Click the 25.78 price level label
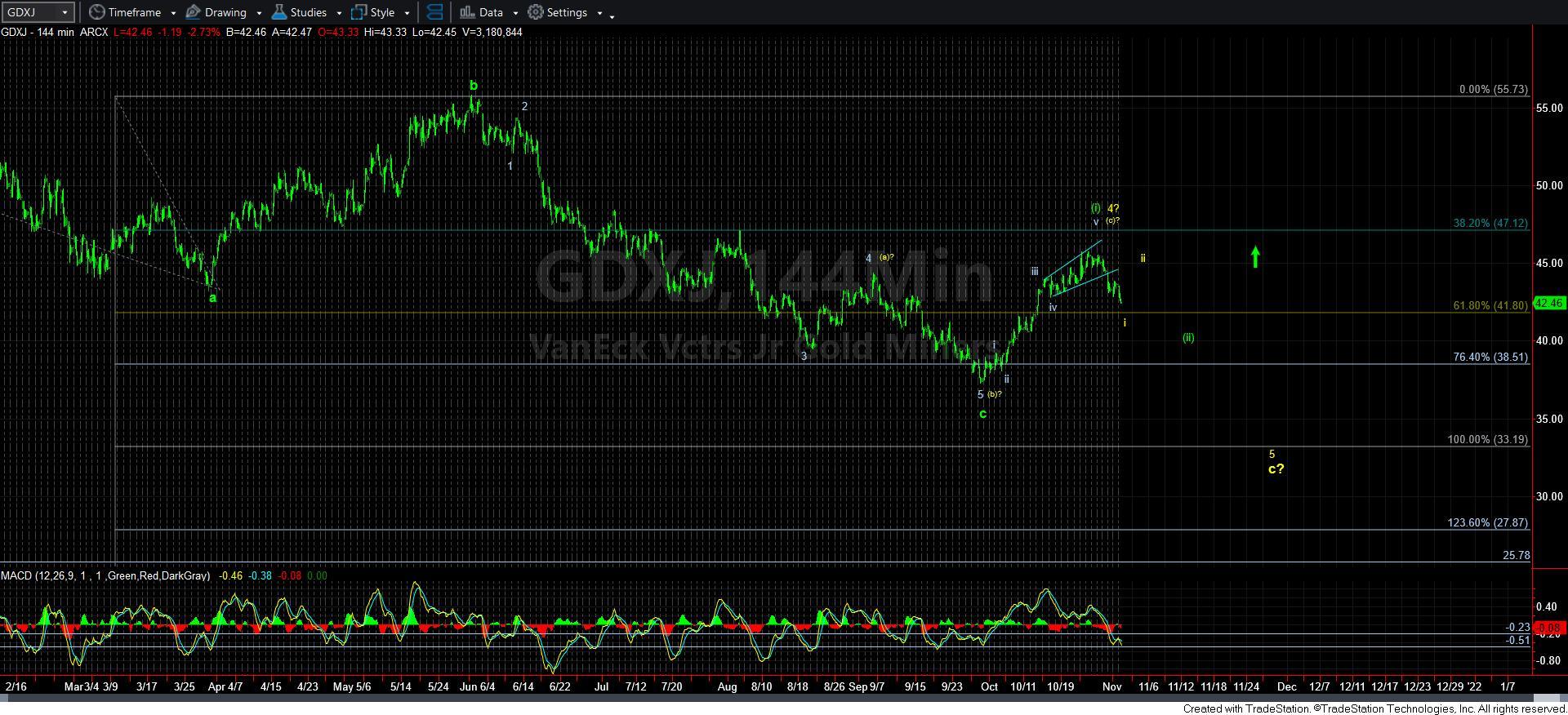Viewport: 1568px width, 715px height. 1516,555
